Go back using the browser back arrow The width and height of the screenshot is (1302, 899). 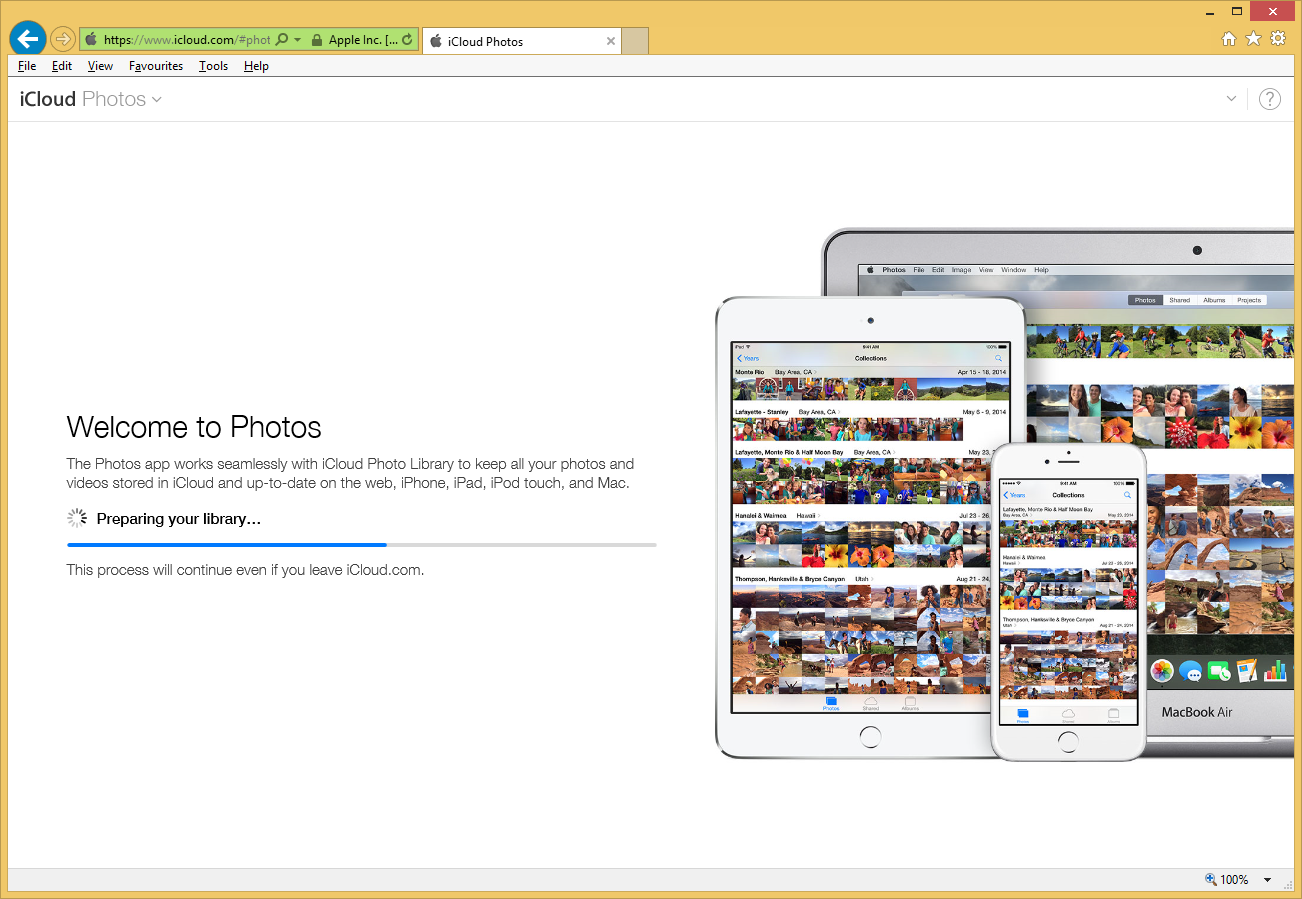[x=28, y=39]
